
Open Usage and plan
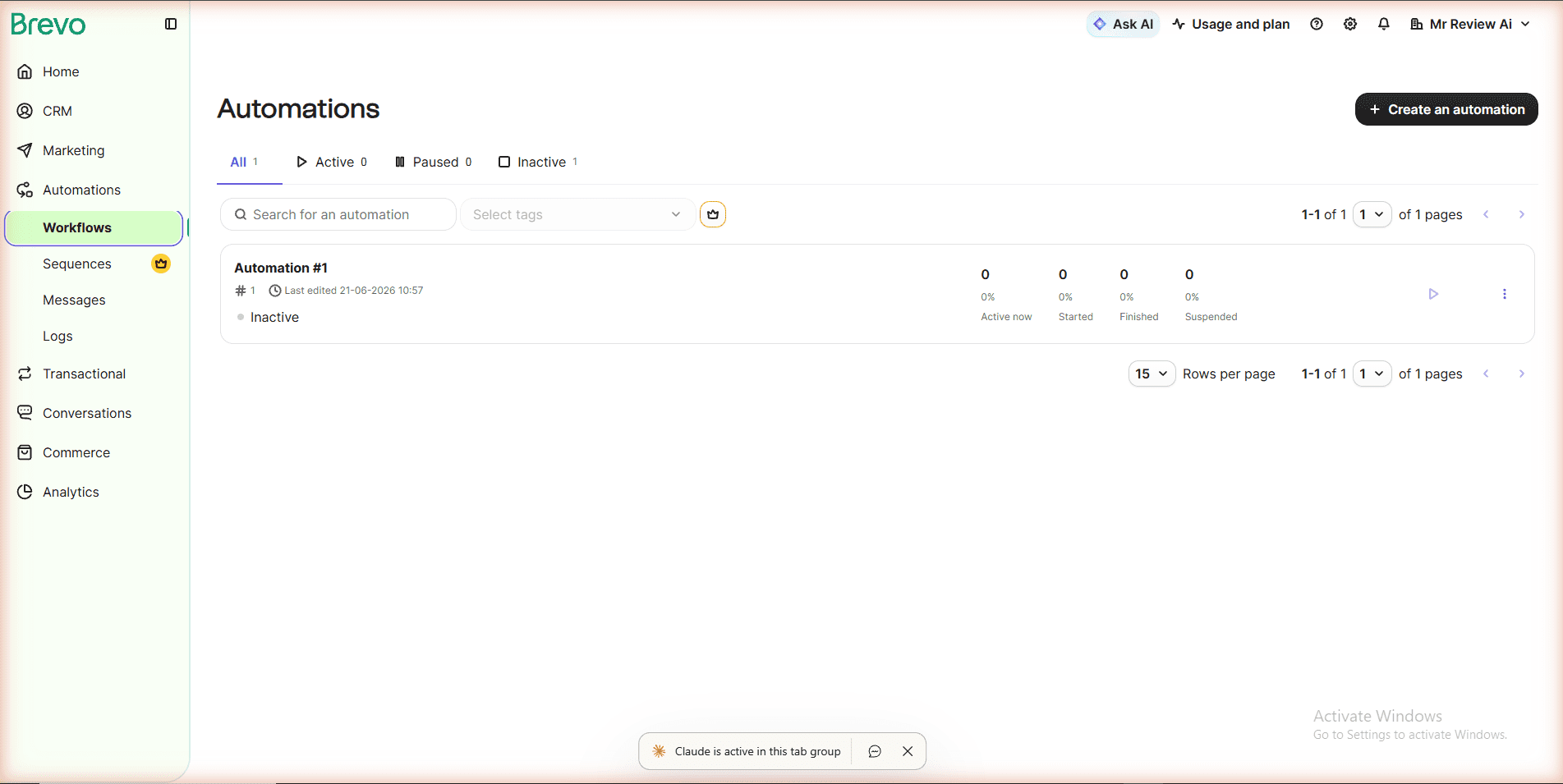1230,24
